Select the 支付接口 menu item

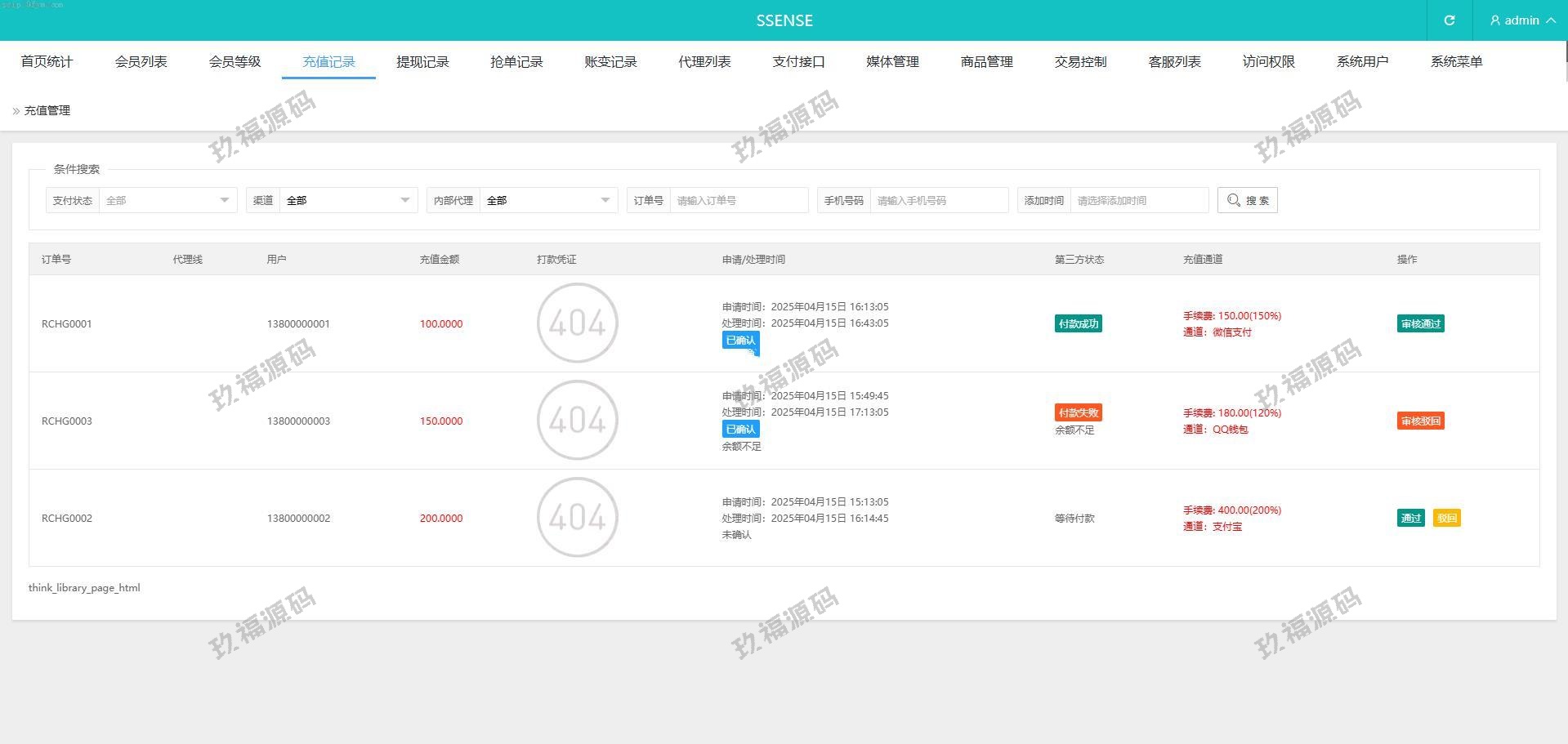(798, 62)
